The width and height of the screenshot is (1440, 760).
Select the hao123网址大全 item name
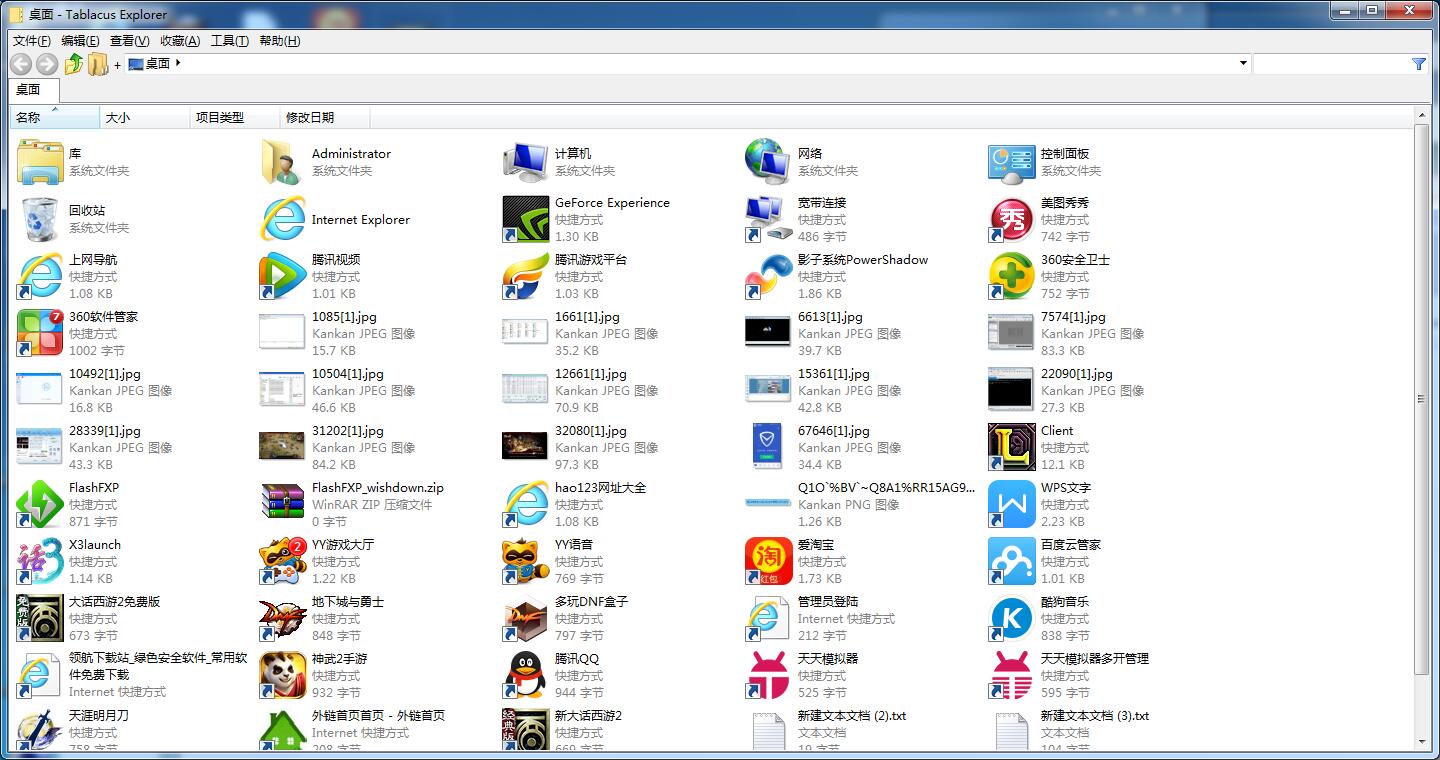(601, 488)
